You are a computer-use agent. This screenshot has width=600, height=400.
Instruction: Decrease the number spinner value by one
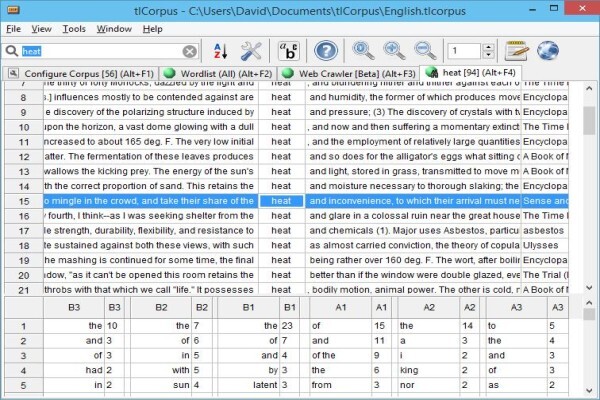[x=488, y=55]
